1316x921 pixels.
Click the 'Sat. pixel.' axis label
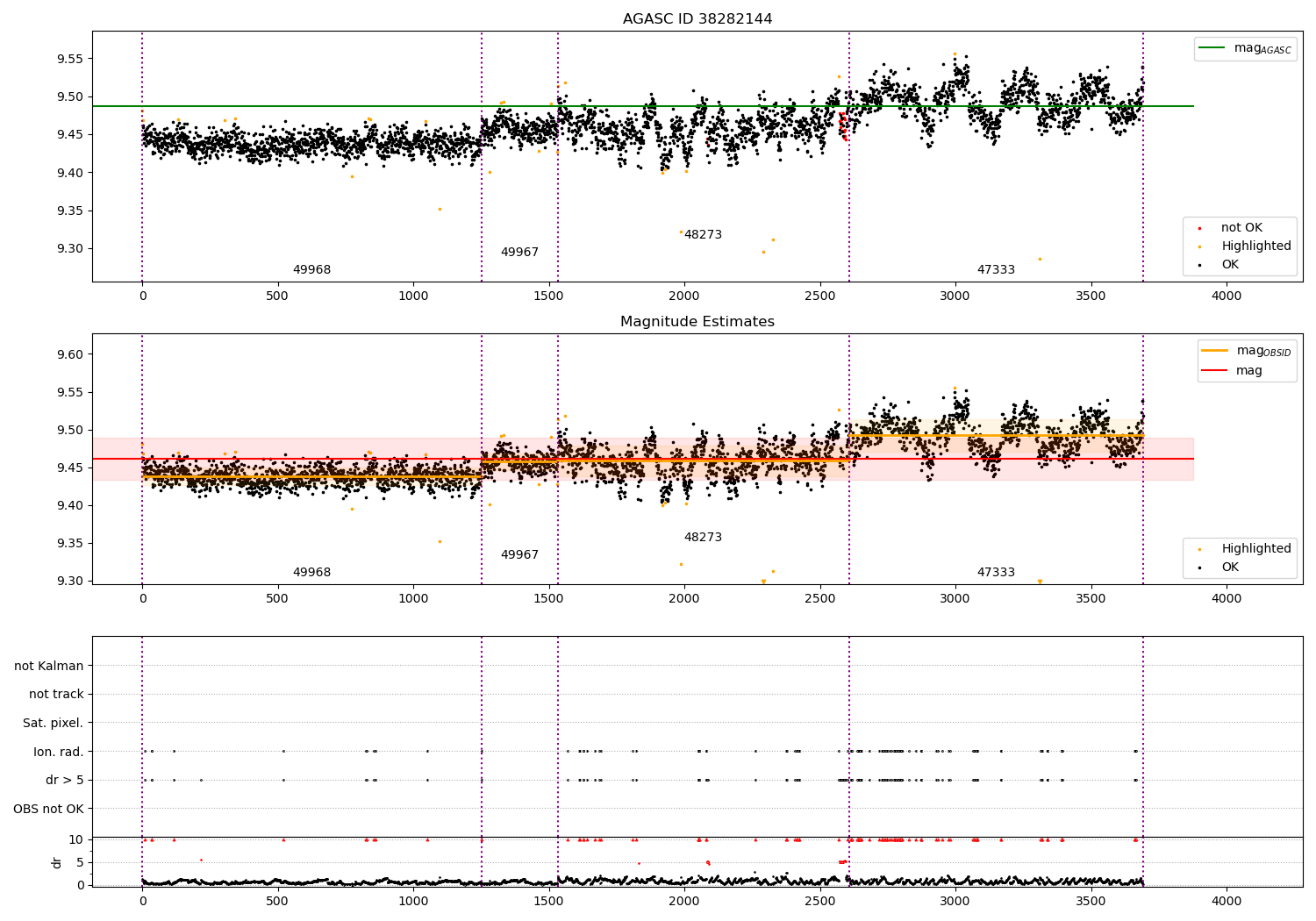54,724
